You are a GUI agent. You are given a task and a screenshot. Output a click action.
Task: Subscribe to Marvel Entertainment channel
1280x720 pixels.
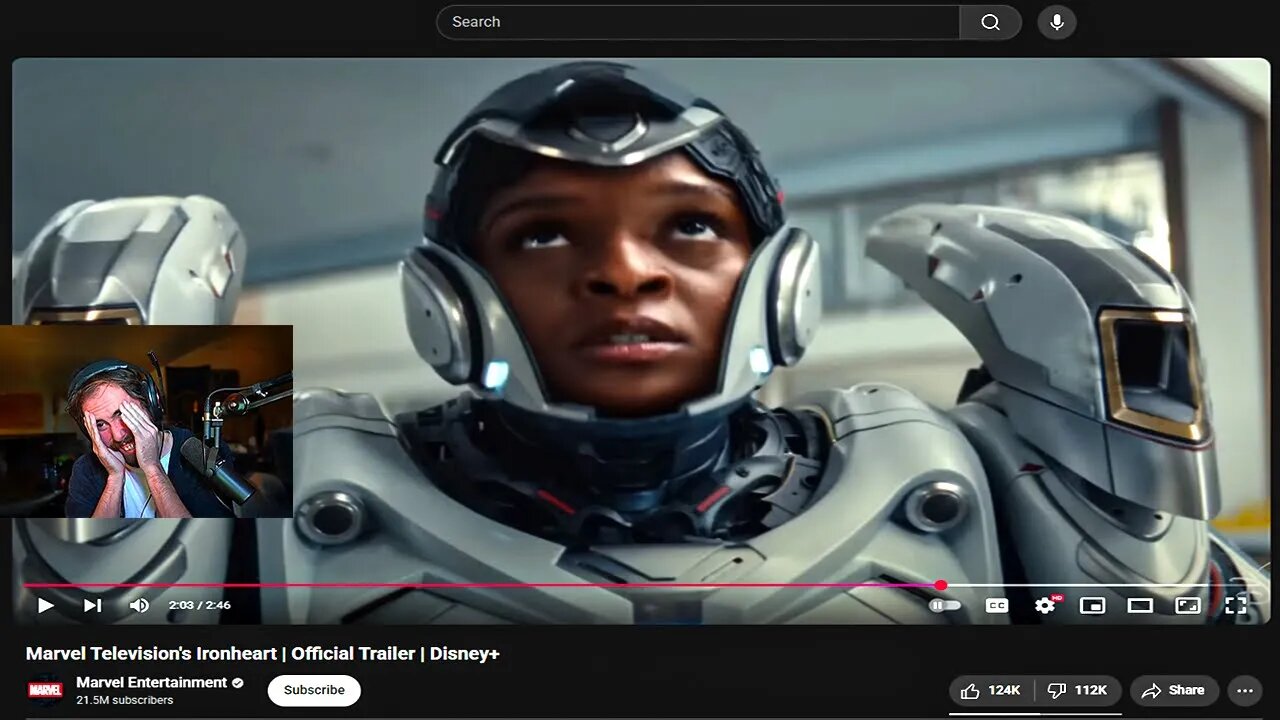[314, 690]
